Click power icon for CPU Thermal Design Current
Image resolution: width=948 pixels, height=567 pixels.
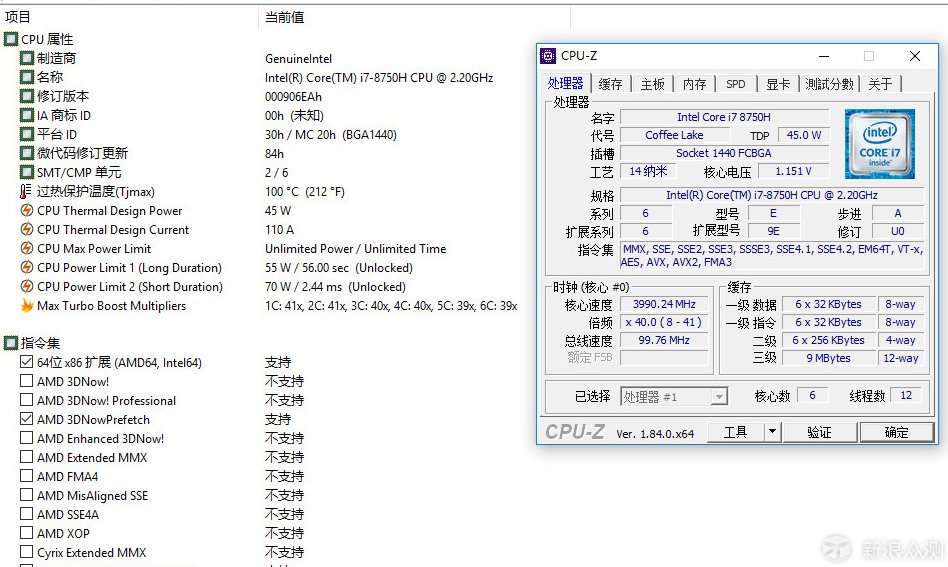(27, 229)
